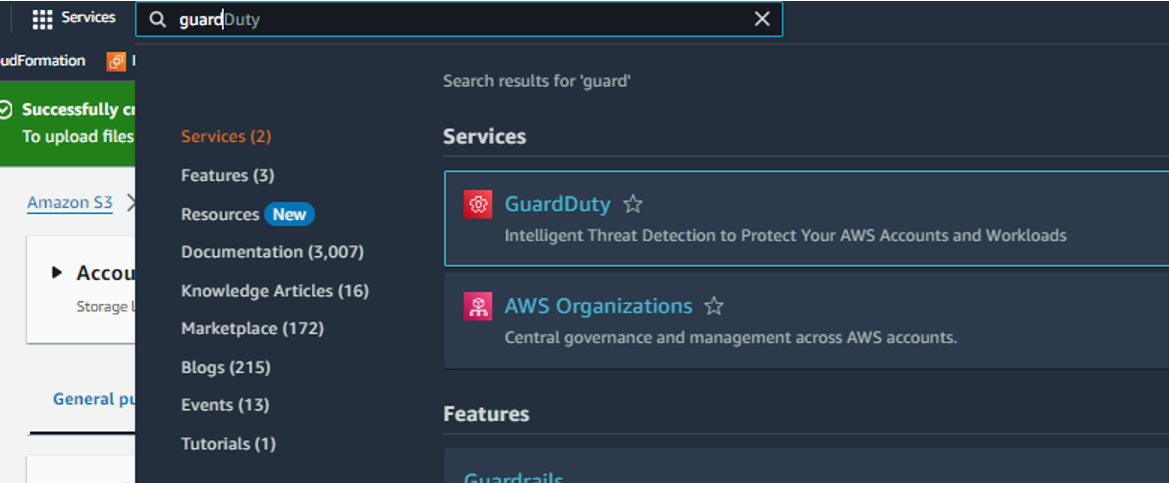Open the Guardrails feature link
The height and width of the screenshot is (483, 1169).
(513, 477)
